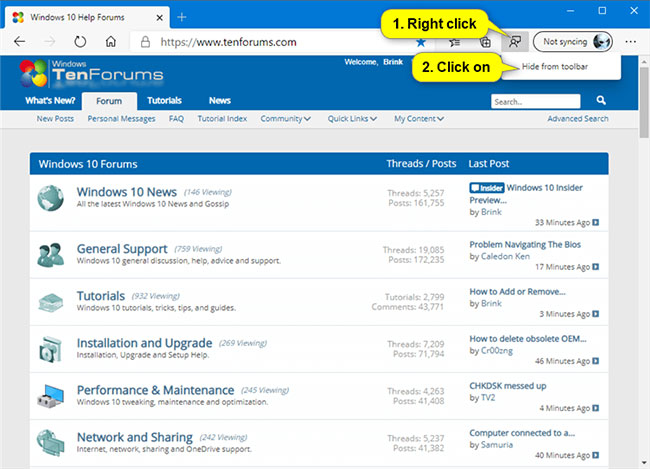
Task: Open the FAQ link
Action: coord(176,119)
